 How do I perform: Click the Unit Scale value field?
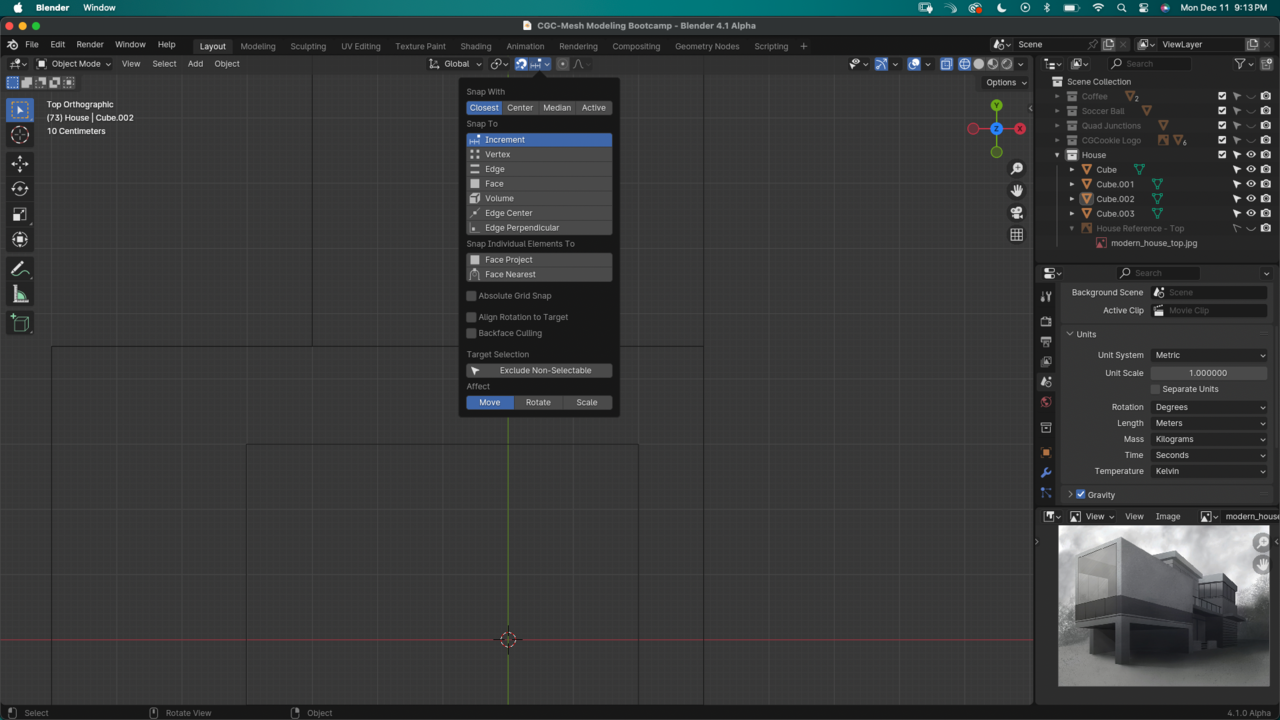point(1208,373)
